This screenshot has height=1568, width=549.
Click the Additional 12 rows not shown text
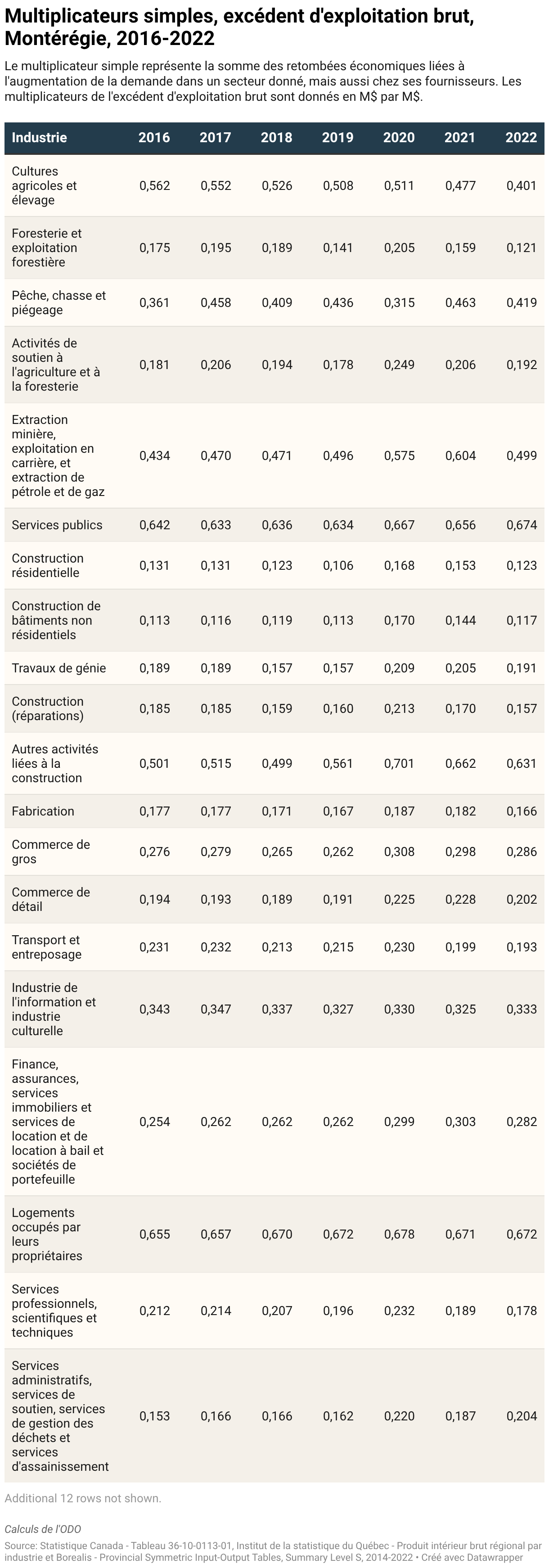(83, 1498)
